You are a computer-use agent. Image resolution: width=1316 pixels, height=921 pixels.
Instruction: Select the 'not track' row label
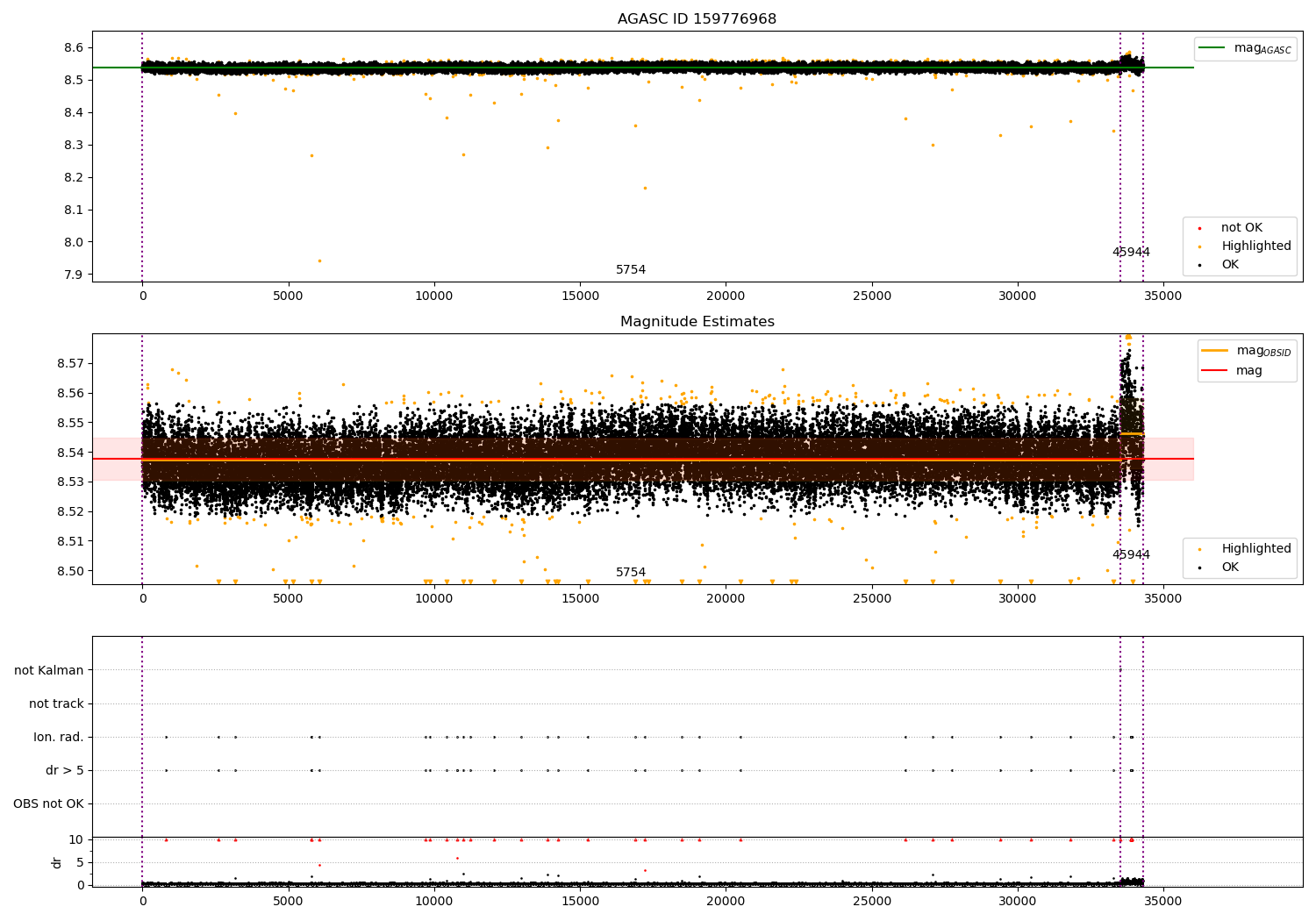coord(56,704)
